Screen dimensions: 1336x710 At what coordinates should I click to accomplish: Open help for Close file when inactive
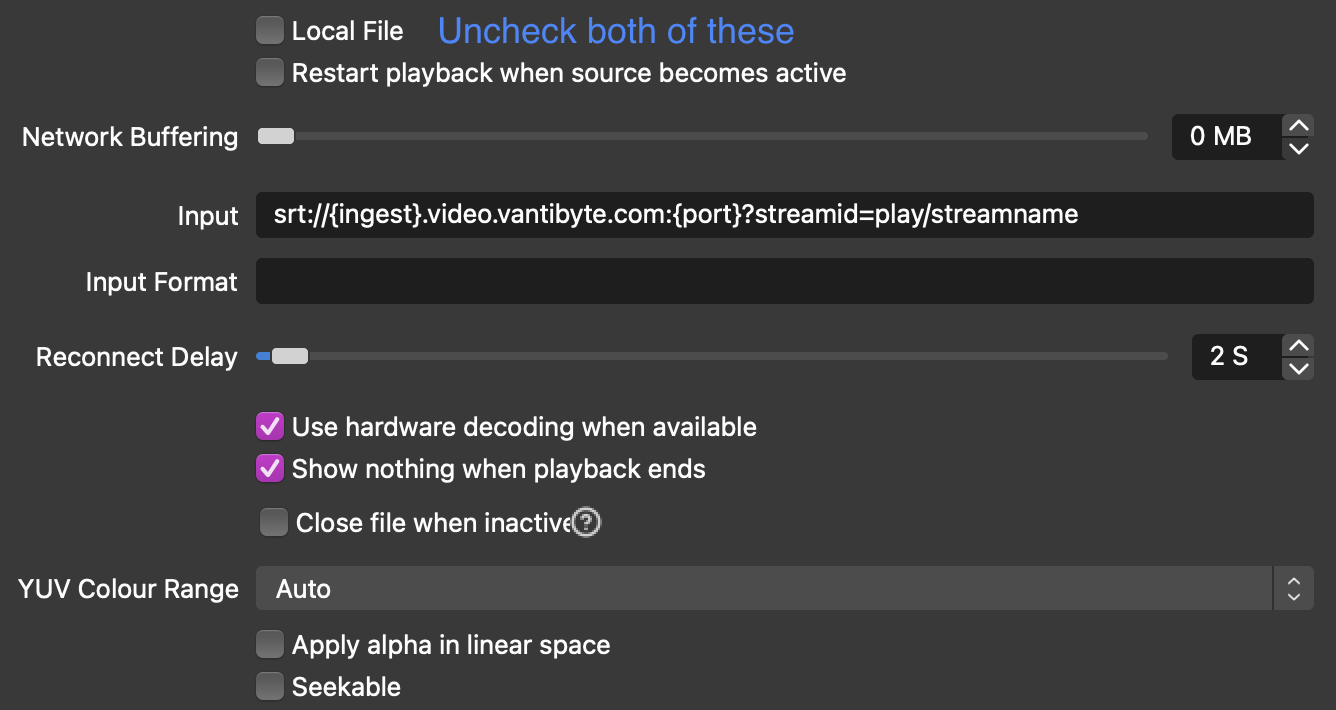[586, 522]
